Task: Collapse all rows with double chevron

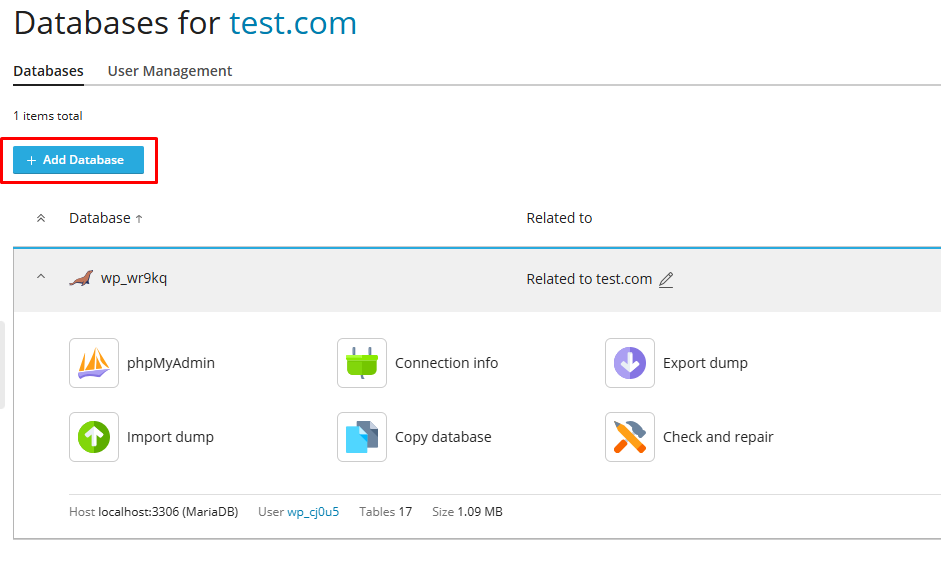Action: [41, 218]
